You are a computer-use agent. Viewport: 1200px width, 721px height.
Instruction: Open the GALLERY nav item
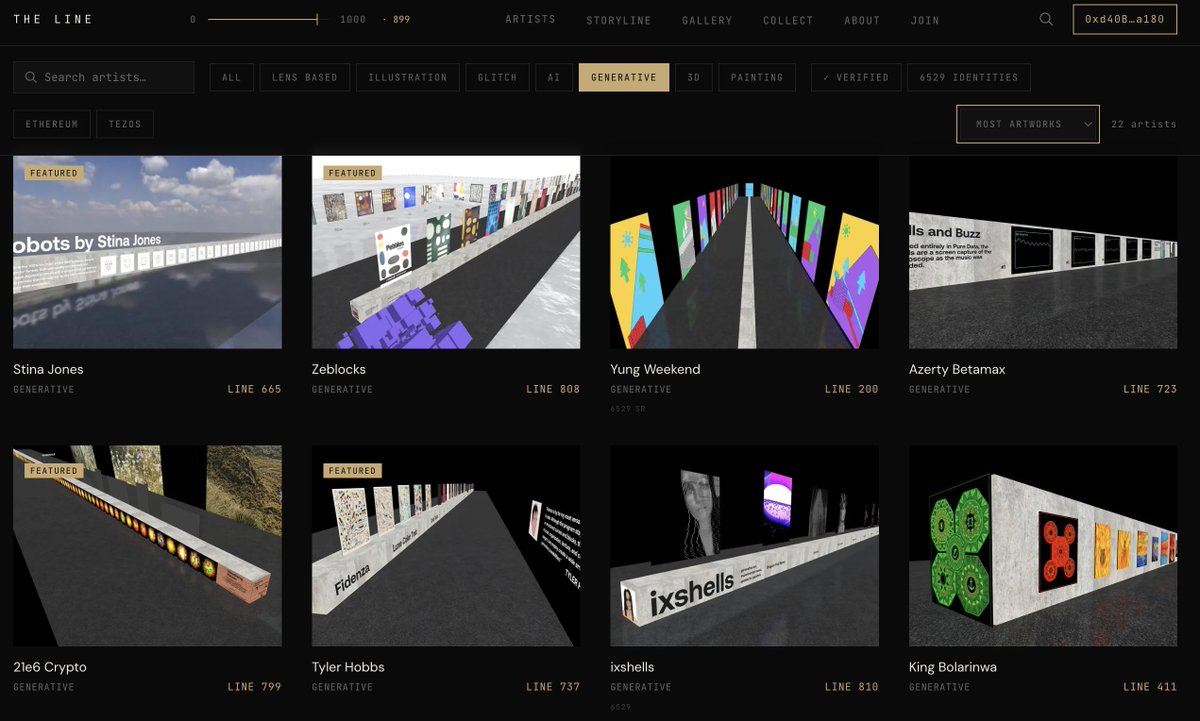[707, 20]
